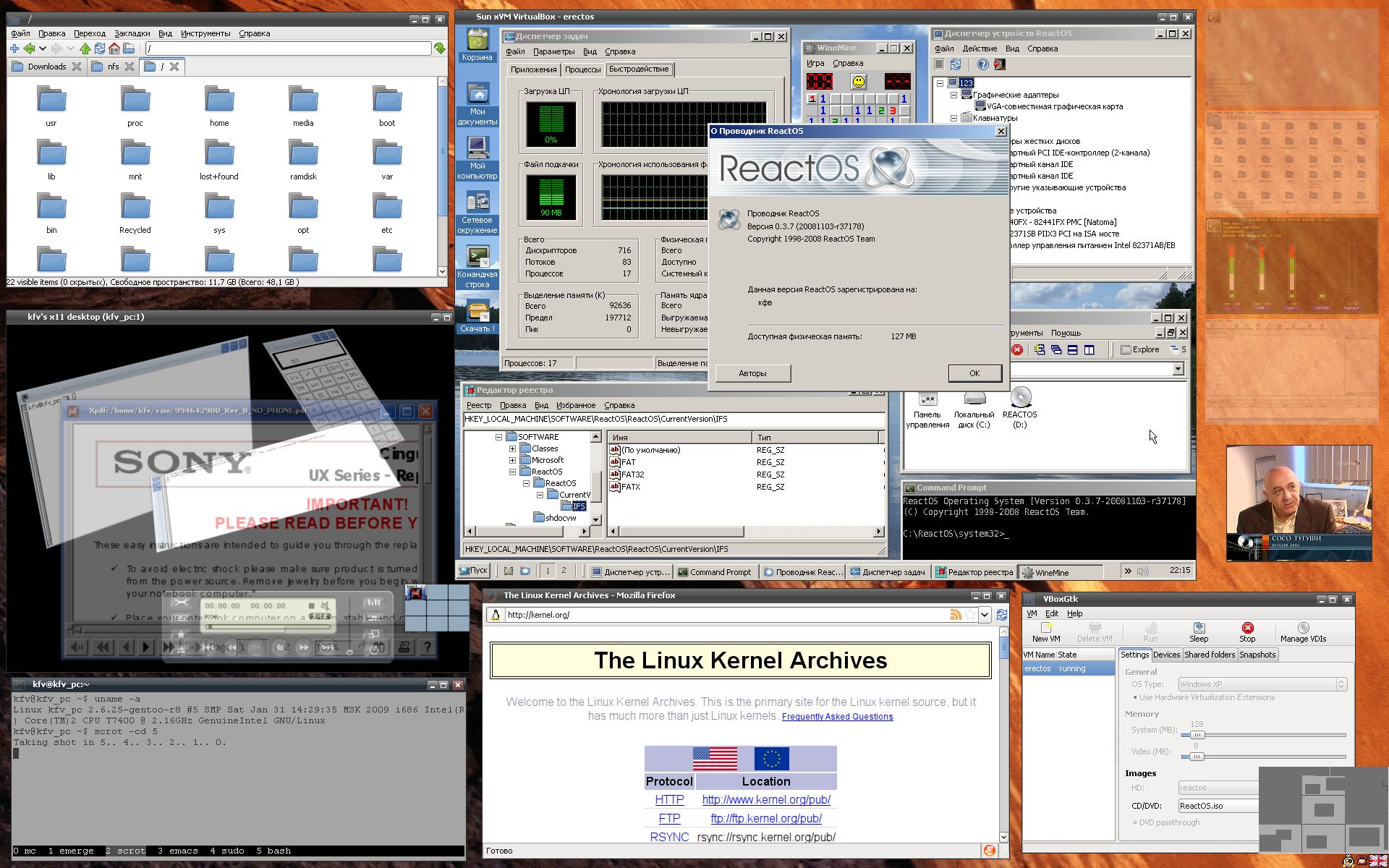The height and width of the screenshot is (868, 1389).
Task: Open the explorer address bar dropdown
Action: pyautogui.click(x=1178, y=369)
